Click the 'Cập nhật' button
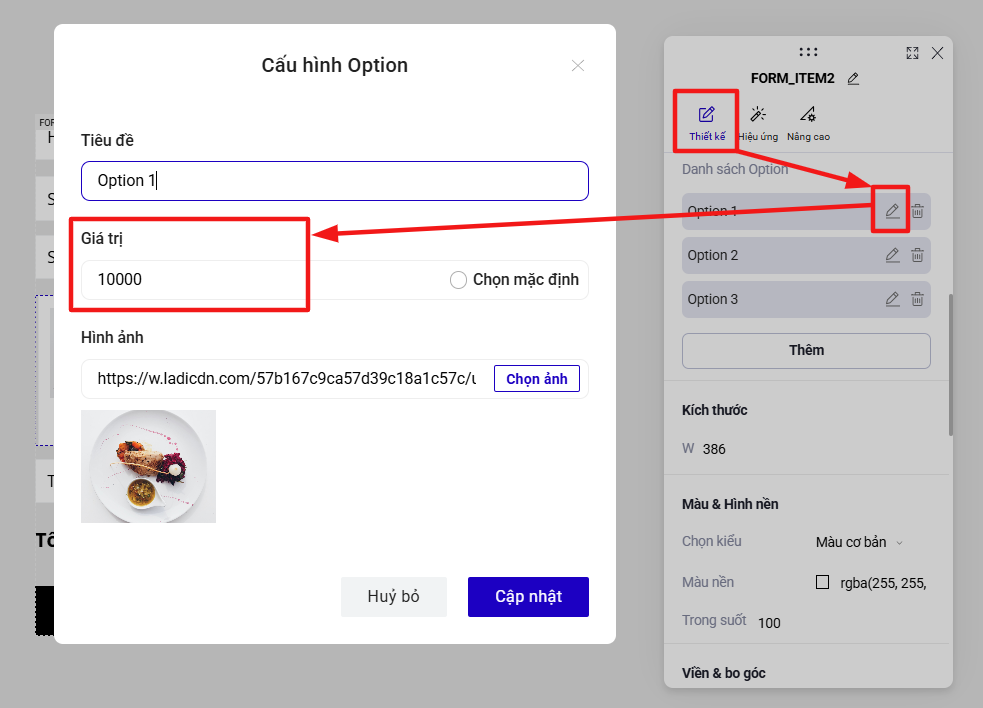The height and width of the screenshot is (708, 983). pyautogui.click(x=528, y=596)
